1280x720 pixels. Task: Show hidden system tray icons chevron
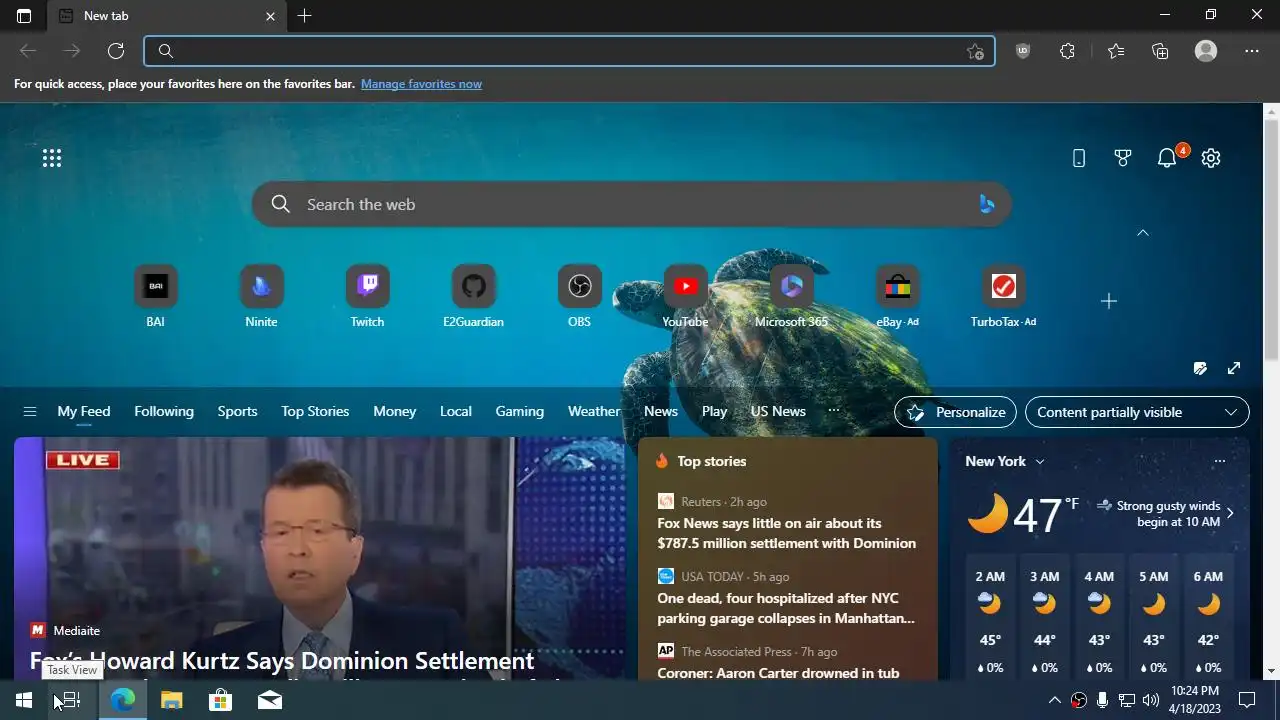click(x=1054, y=700)
